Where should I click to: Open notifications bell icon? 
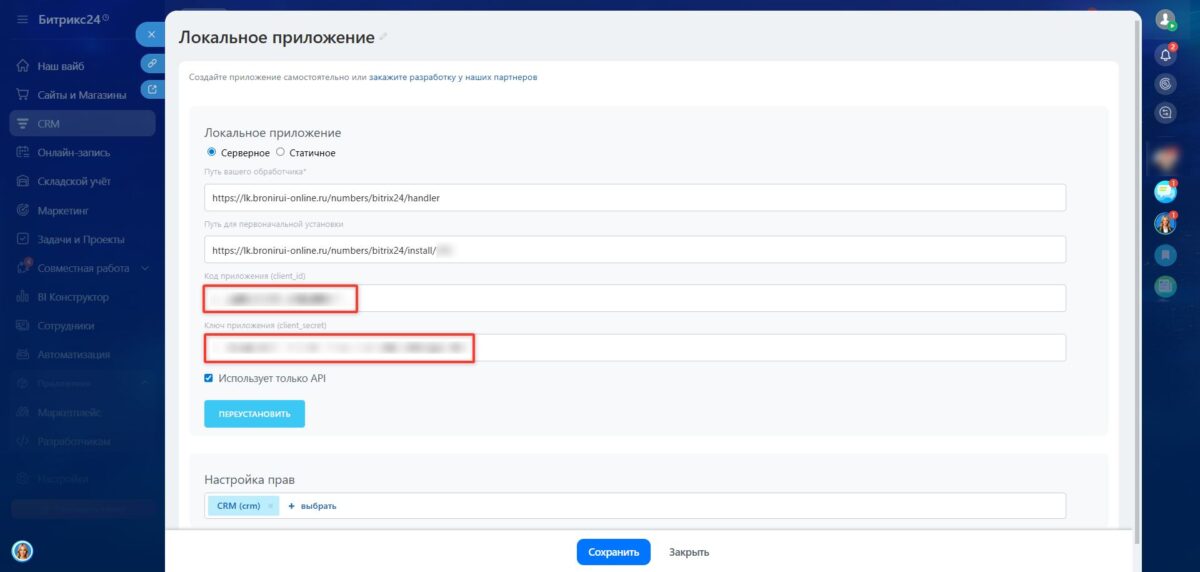click(1165, 54)
